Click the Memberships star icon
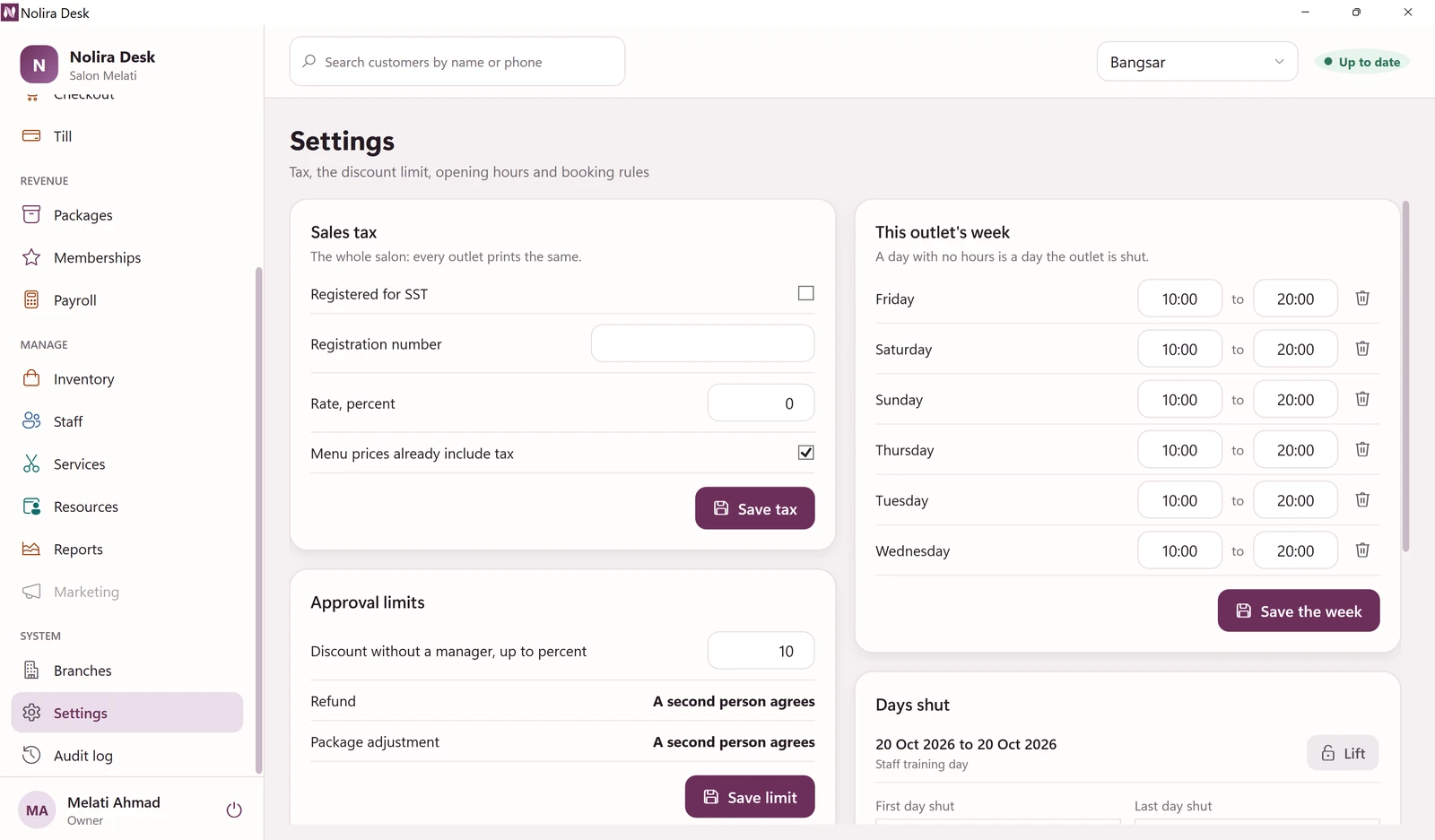The height and width of the screenshot is (840, 1435). [x=31, y=257]
